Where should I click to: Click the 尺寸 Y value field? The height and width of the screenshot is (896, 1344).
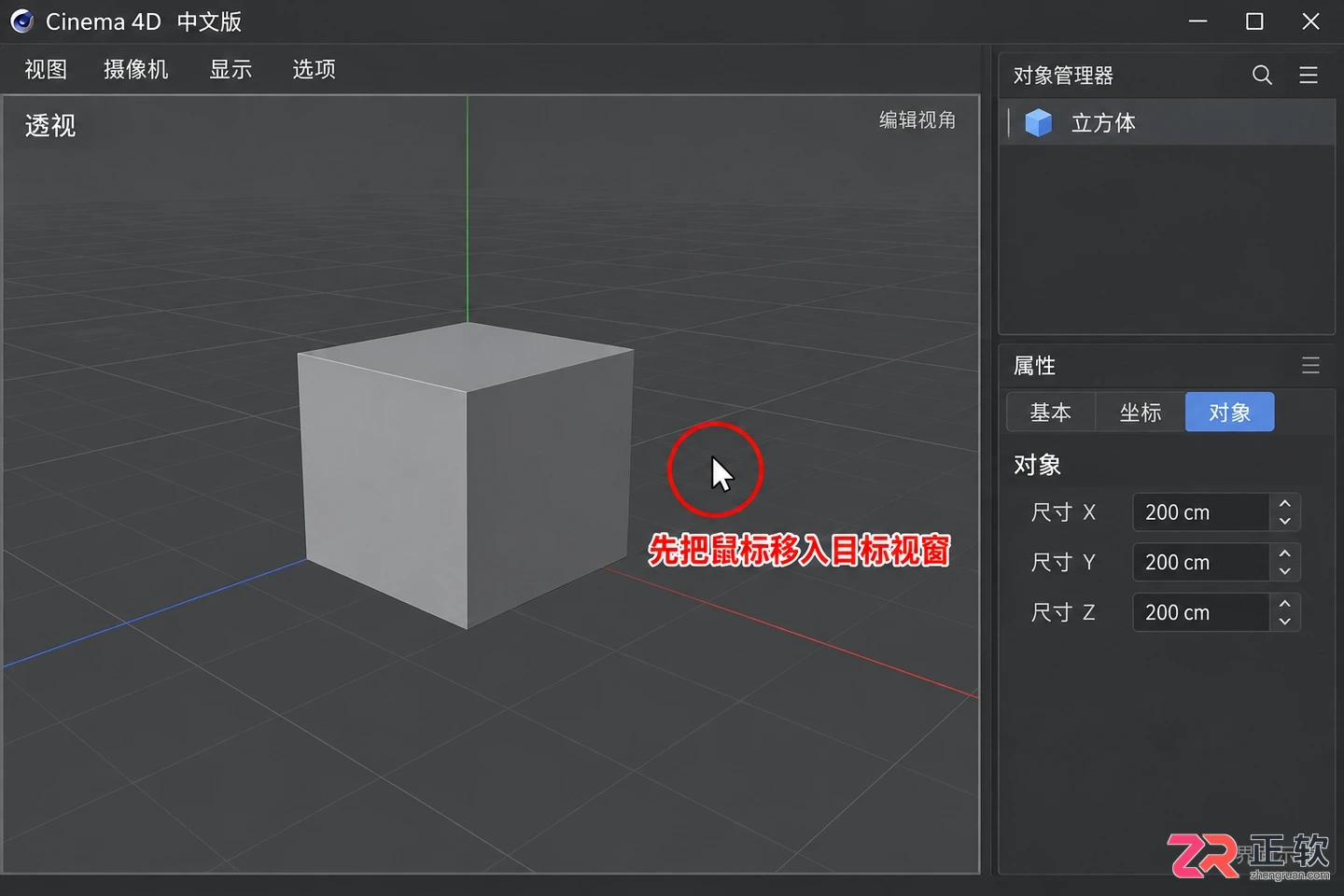[1201, 563]
